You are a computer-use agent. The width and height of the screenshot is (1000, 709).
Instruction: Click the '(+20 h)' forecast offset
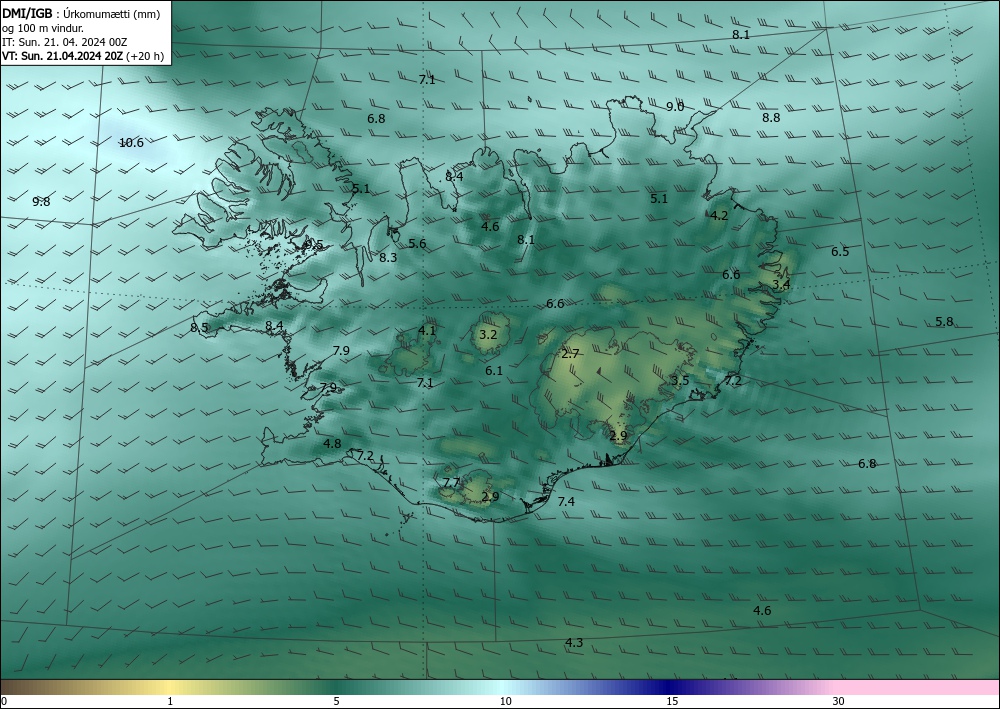tap(145, 56)
